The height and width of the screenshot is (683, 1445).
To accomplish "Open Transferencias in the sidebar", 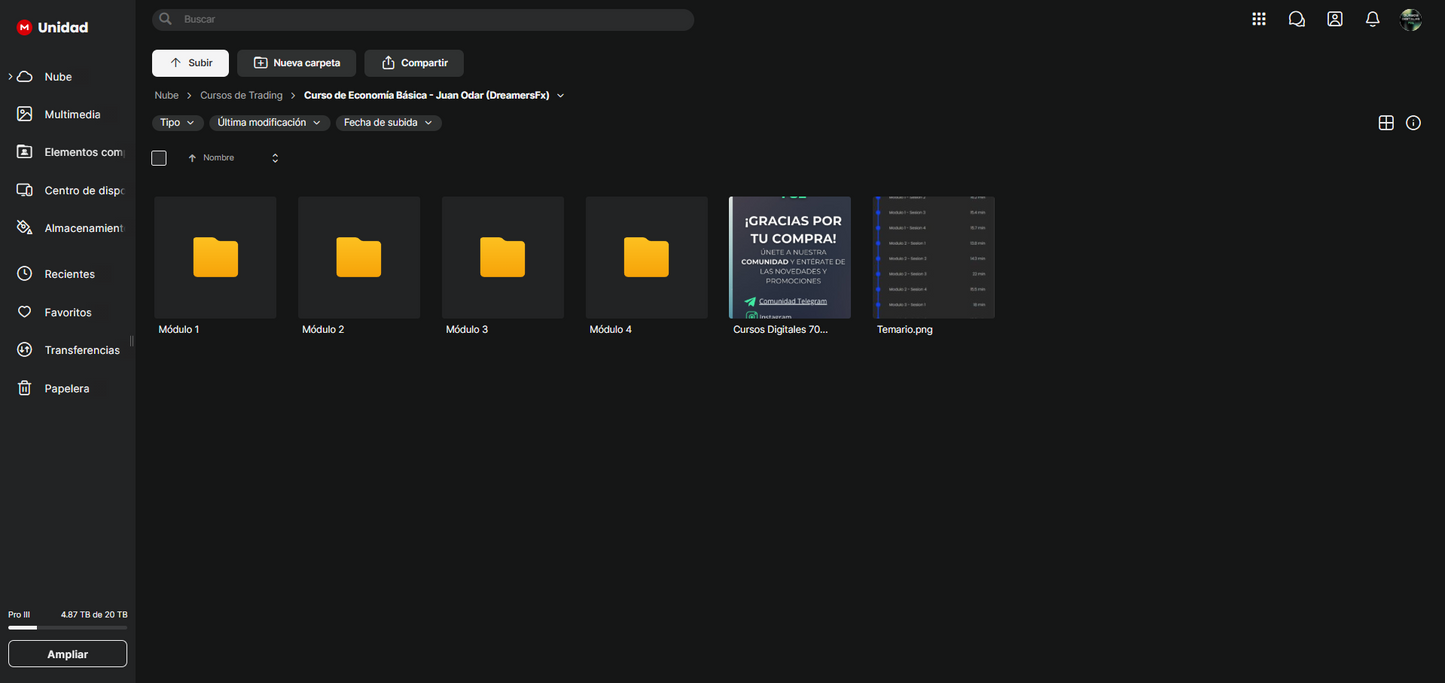I will tap(81, 350).
